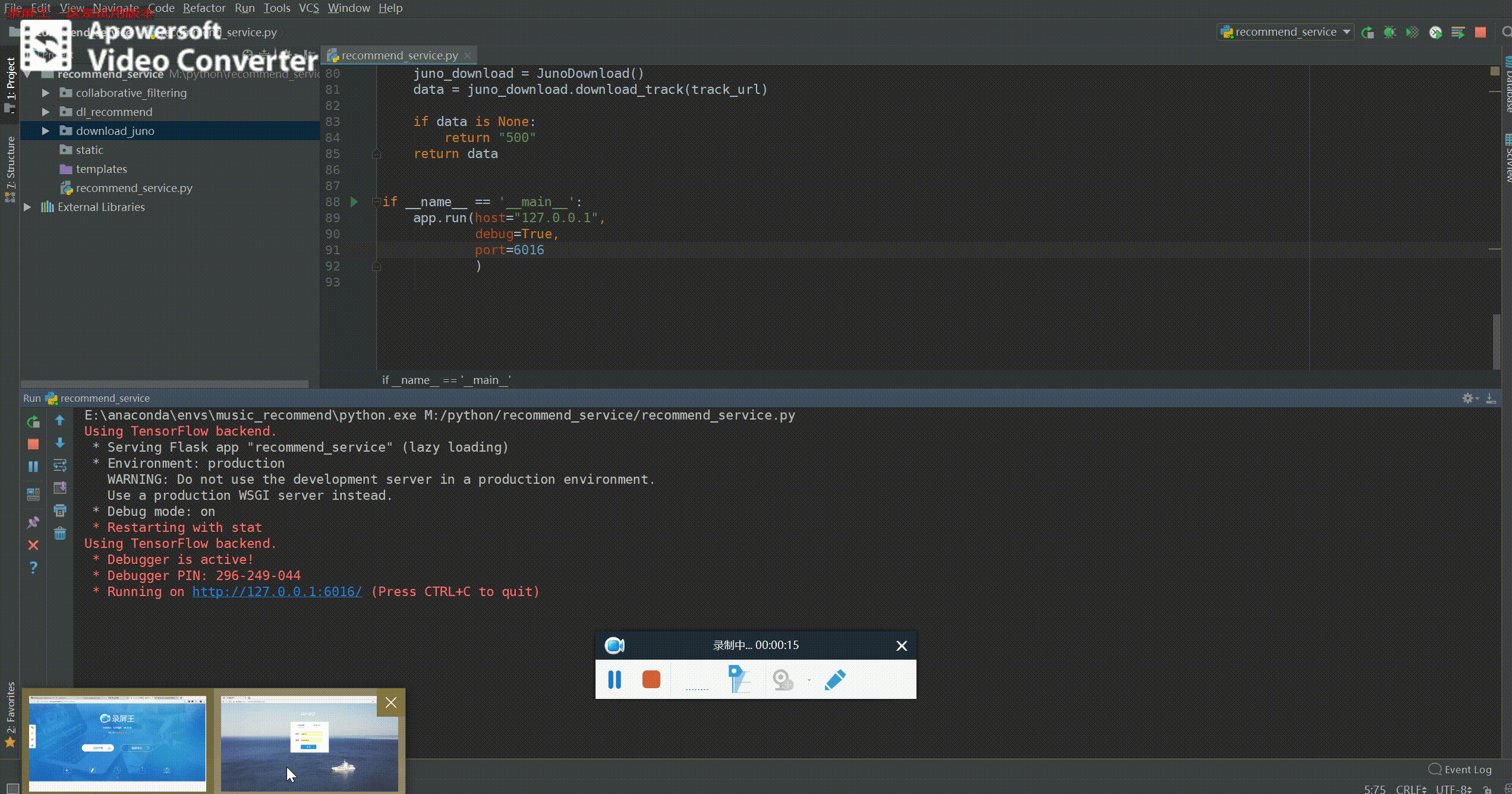Open the recommend_service run configuration dropdown

click(x=1285, y=32)
